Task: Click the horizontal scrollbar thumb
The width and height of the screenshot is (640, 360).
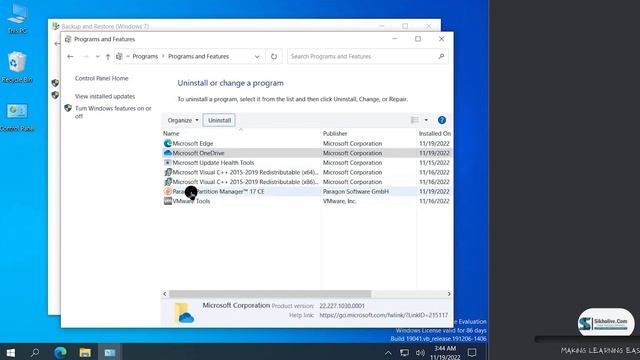Action: click(x=270, y=294)
